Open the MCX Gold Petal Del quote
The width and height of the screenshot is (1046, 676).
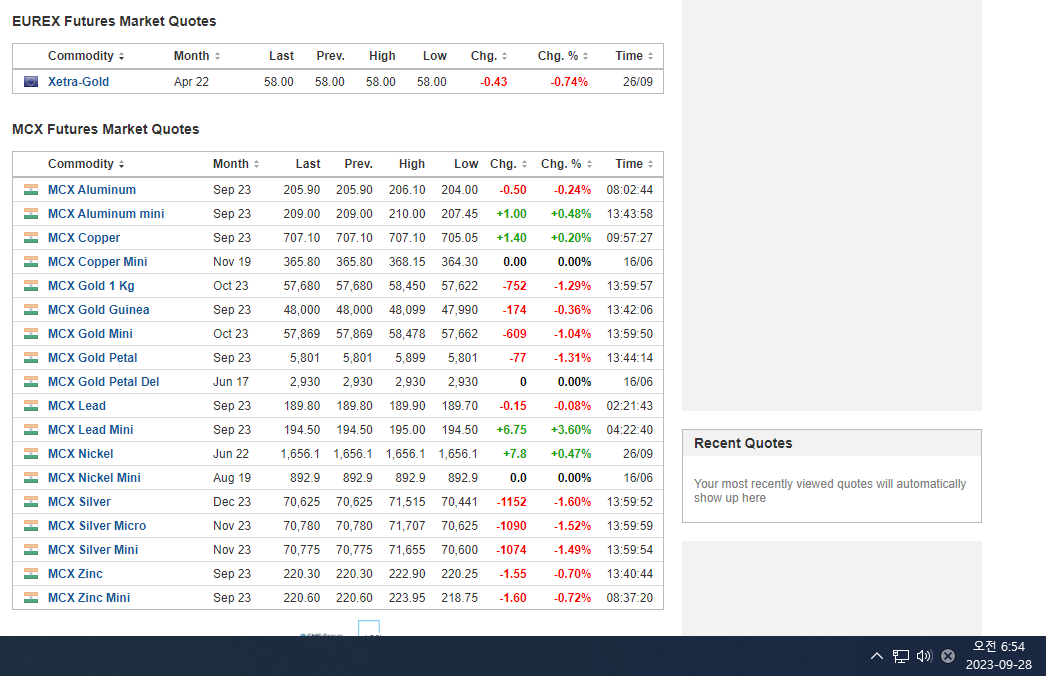(x=103, y=382)
